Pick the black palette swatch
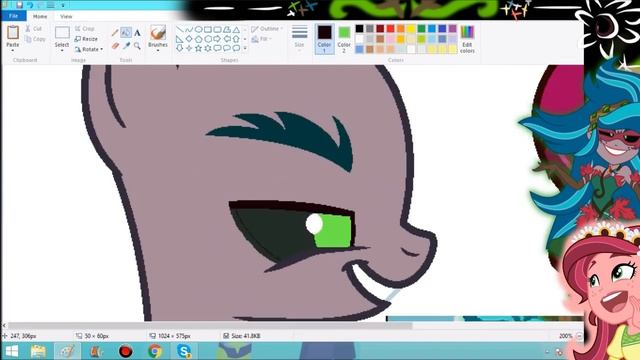Image resolution: width=640 pixels, height=360 pixels. click(x=359, y=29)
